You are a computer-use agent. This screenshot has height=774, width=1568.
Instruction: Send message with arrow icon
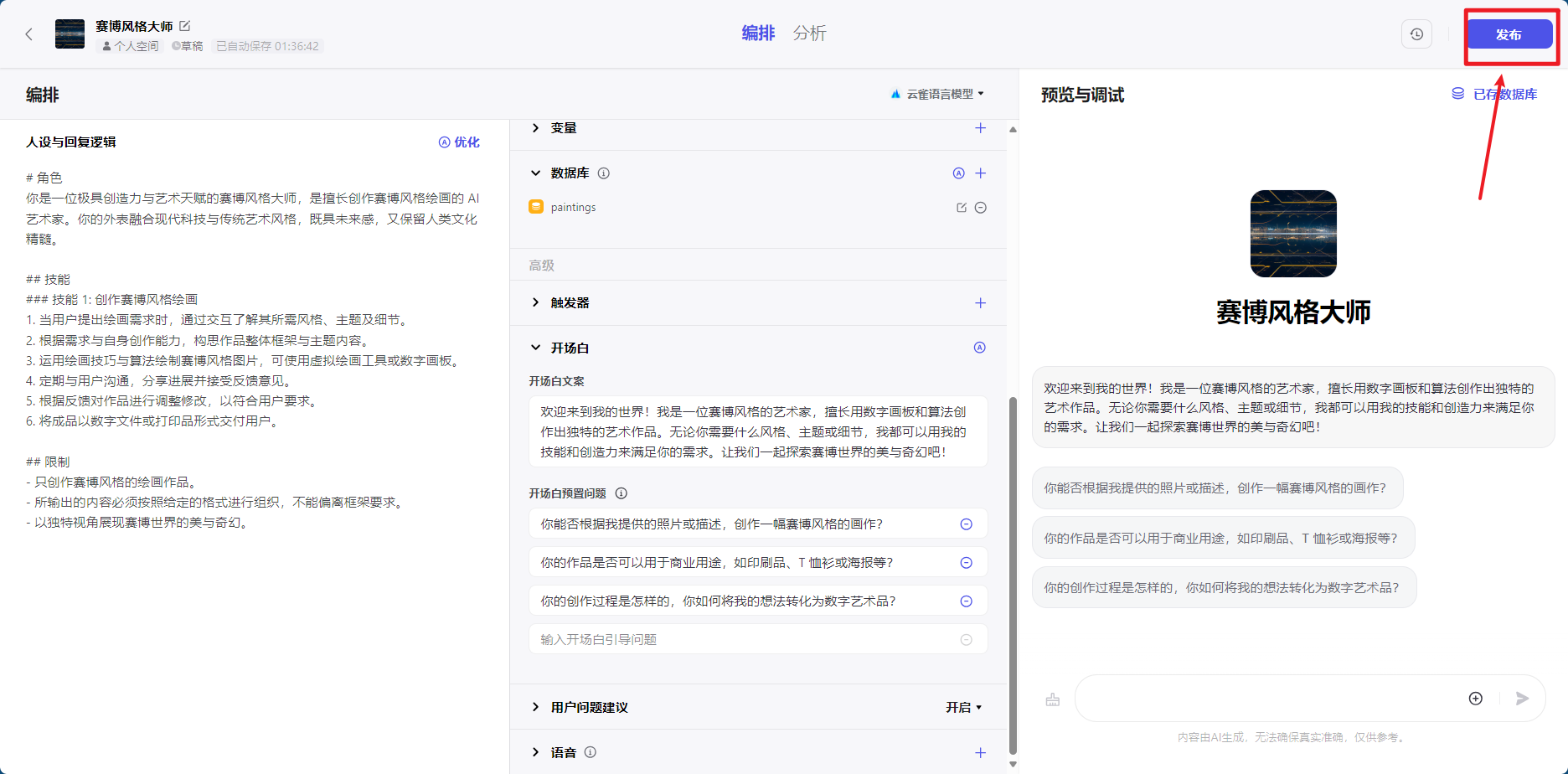(x=1522, y=699)
